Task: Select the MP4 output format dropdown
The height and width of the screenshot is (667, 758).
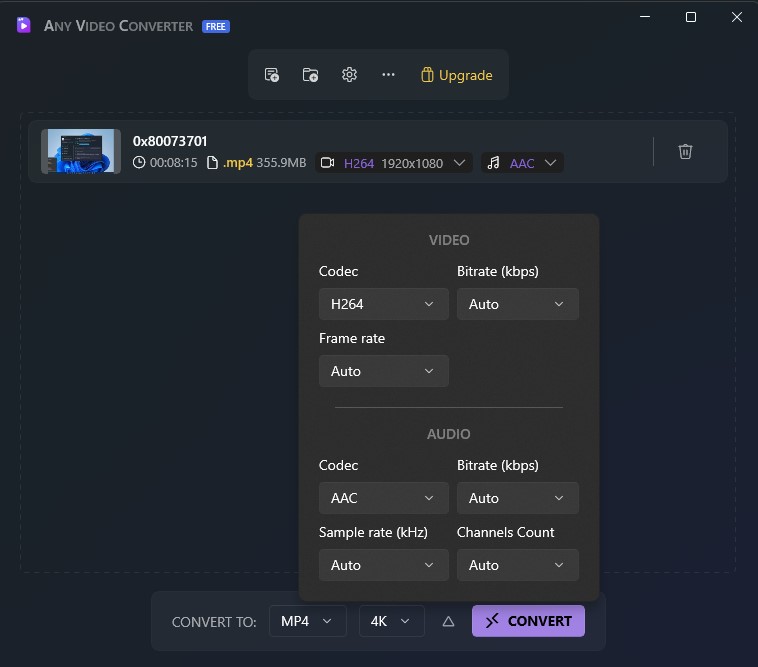Action: pos(307,621)
